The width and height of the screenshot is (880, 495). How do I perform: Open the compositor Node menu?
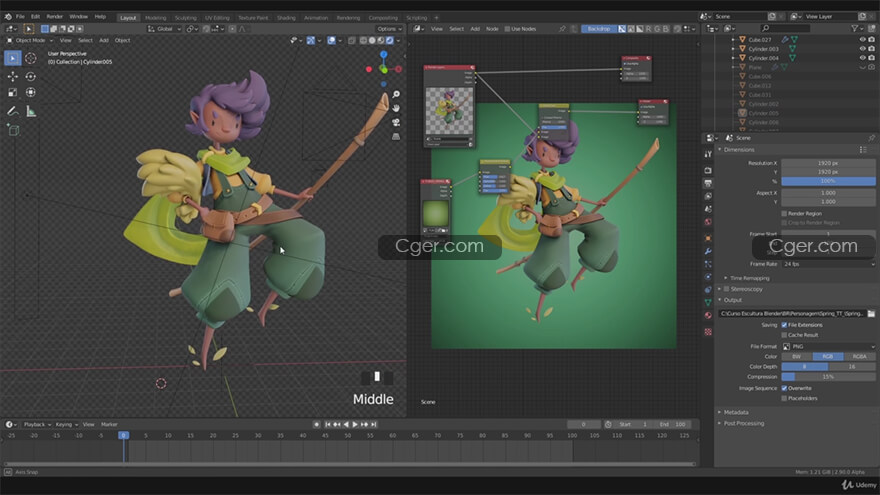(x=492, y=29)
